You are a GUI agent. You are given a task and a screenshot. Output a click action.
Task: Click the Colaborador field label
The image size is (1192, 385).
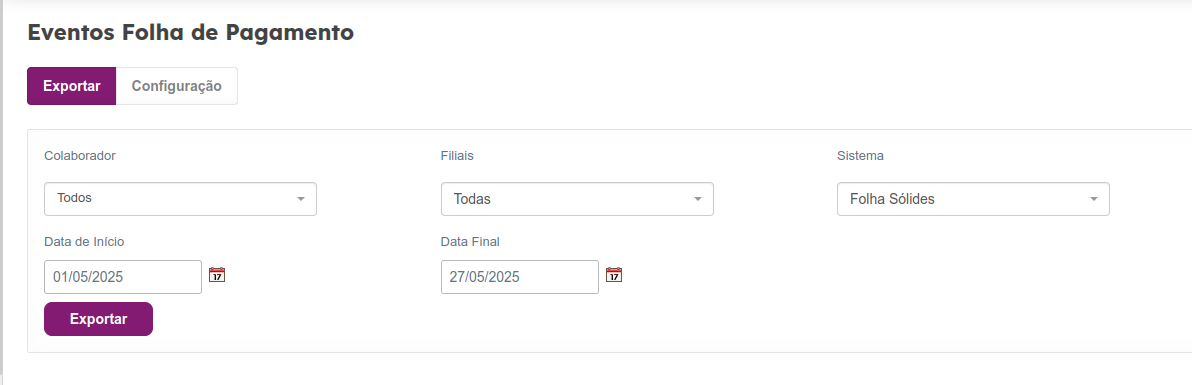80,155
